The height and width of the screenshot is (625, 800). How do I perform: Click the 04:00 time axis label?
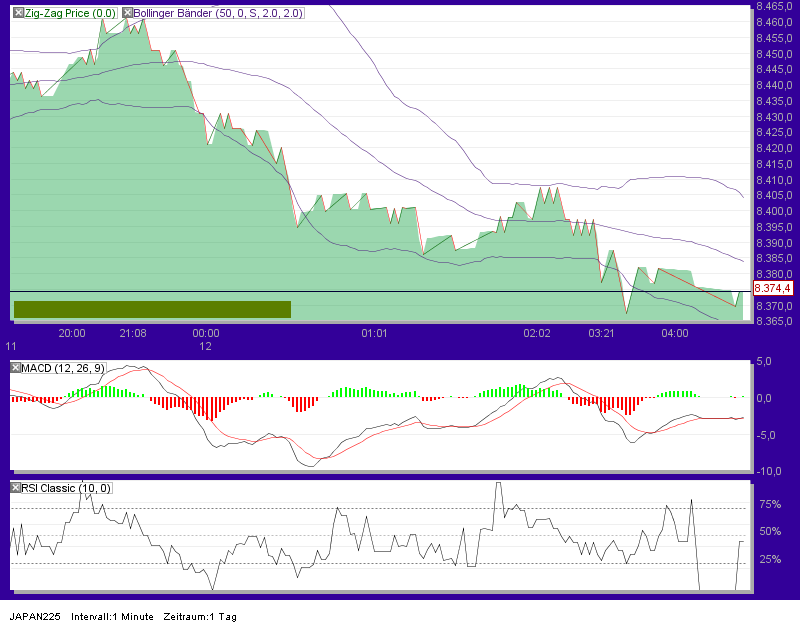pos(675,333)
